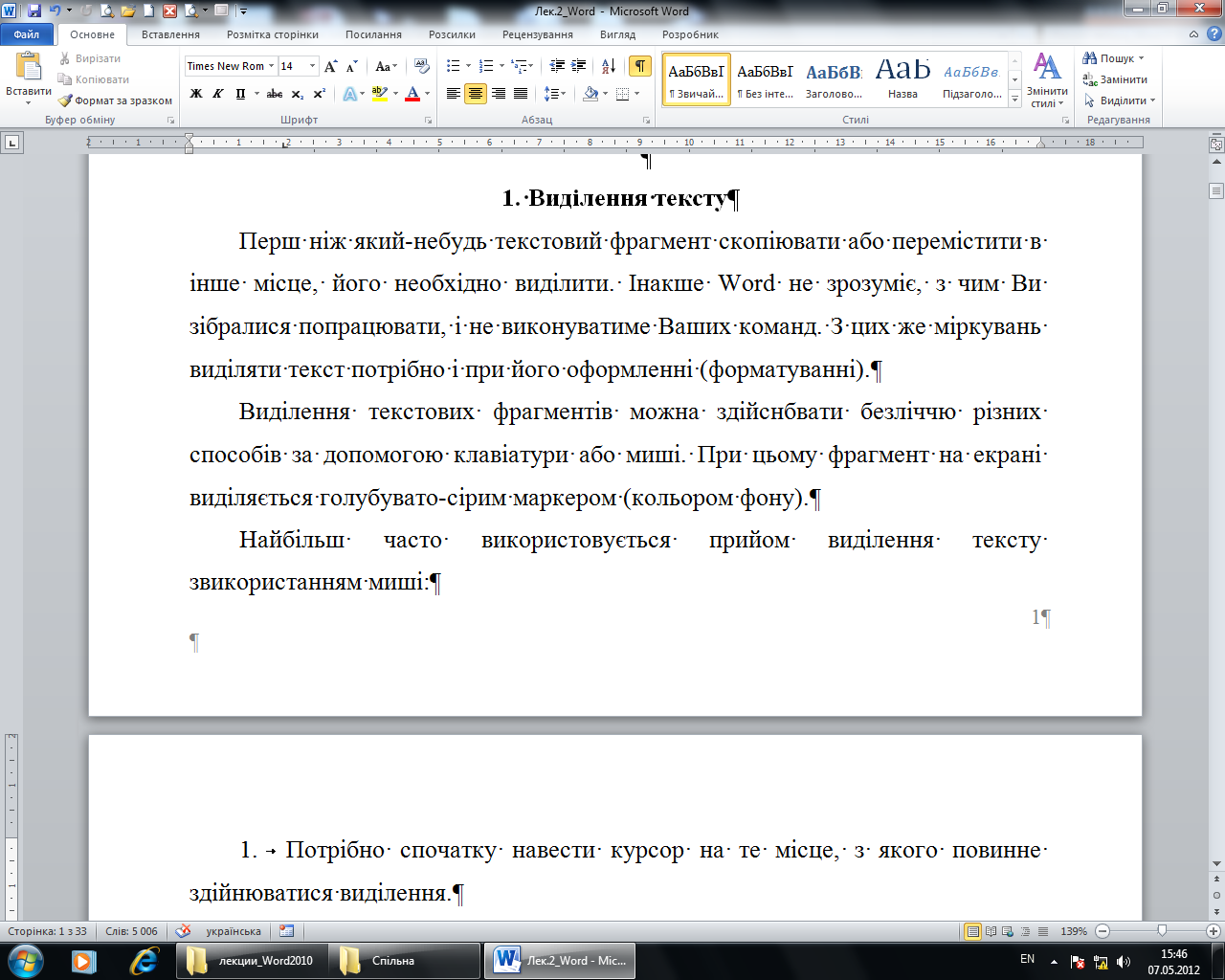Apply yellow text highlight color

[379, 94]
